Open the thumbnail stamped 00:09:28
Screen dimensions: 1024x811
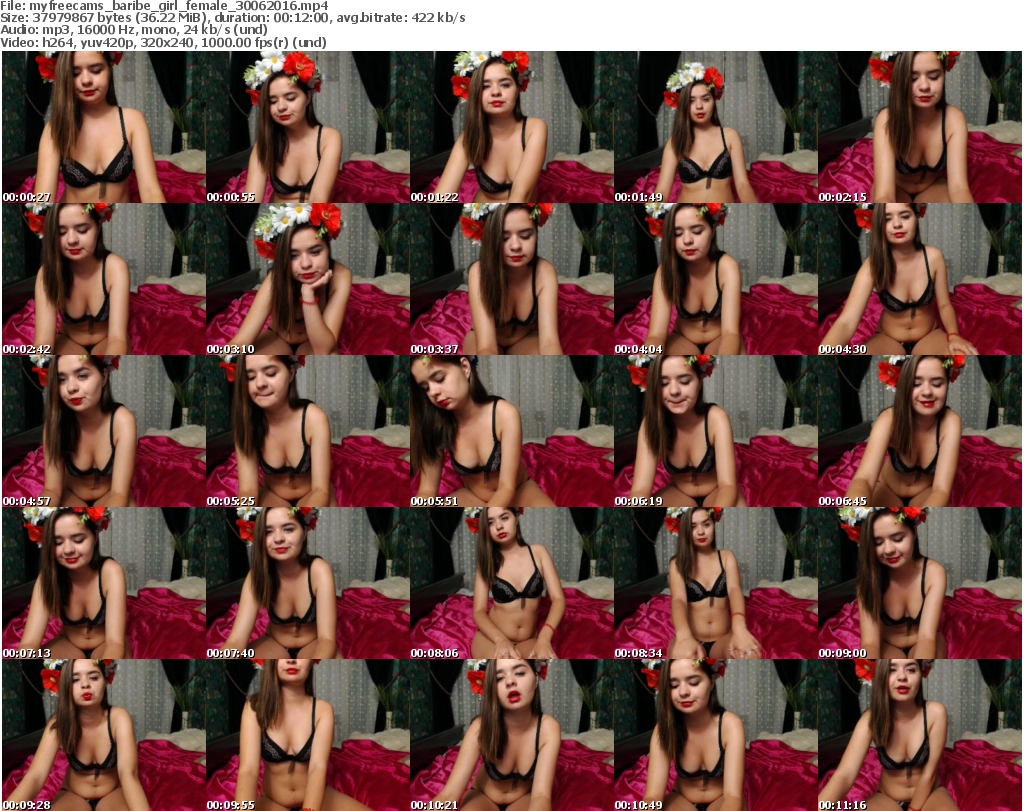104,735
